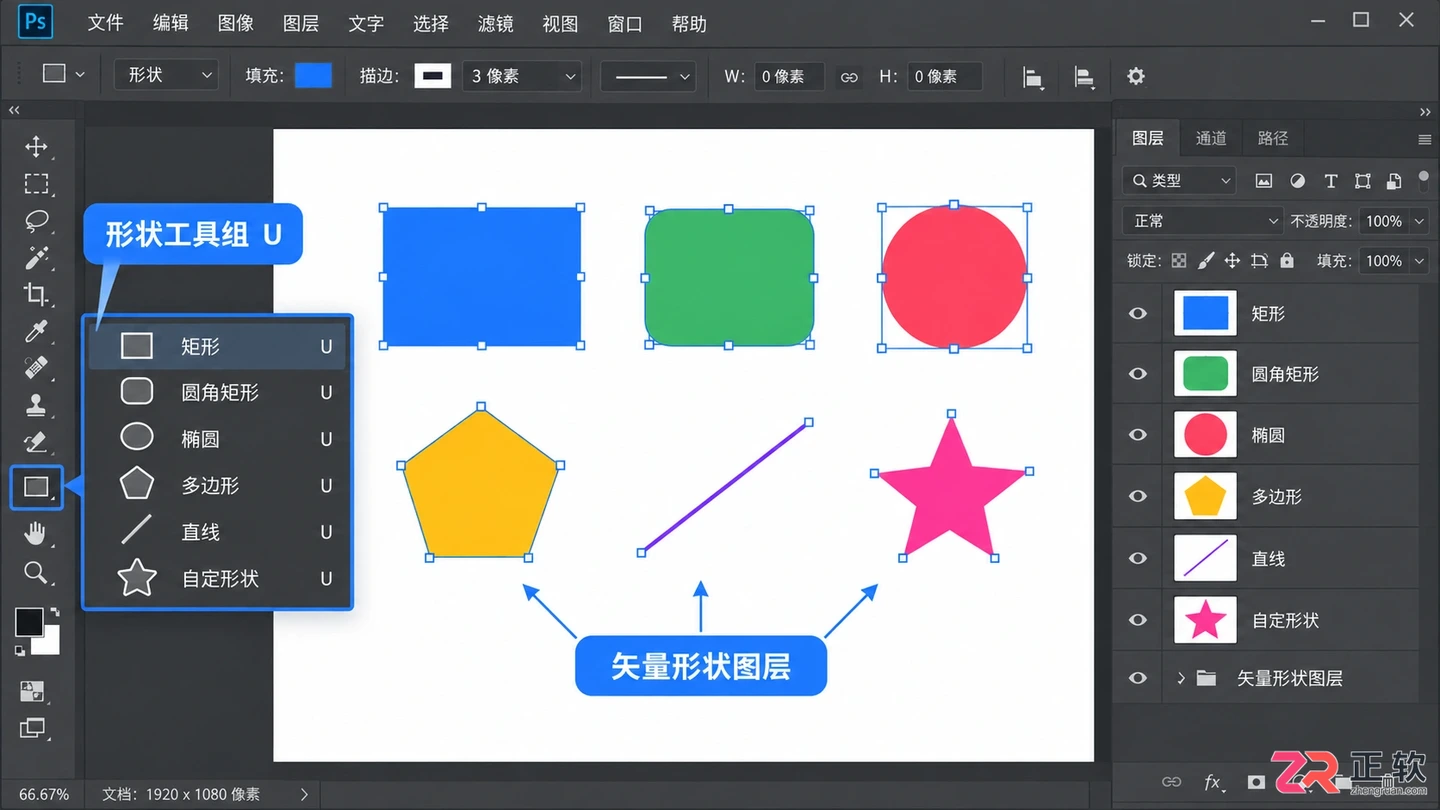Open the stroke line style dropdown
Image resolution: width=1440 pixels, height=810 pixels.
point(648,76)
